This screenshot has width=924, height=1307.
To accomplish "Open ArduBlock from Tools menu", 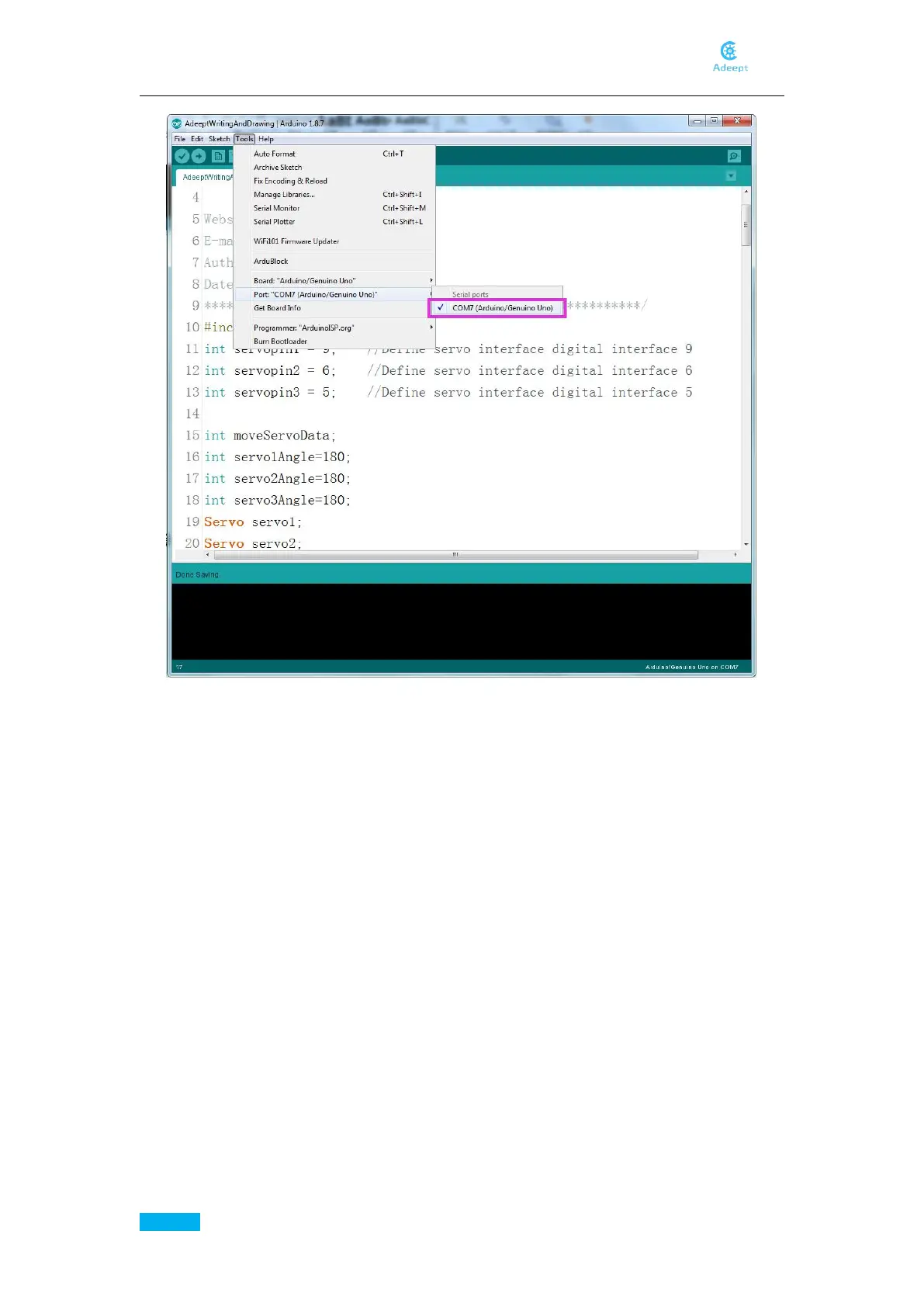I will coord(334,262).
